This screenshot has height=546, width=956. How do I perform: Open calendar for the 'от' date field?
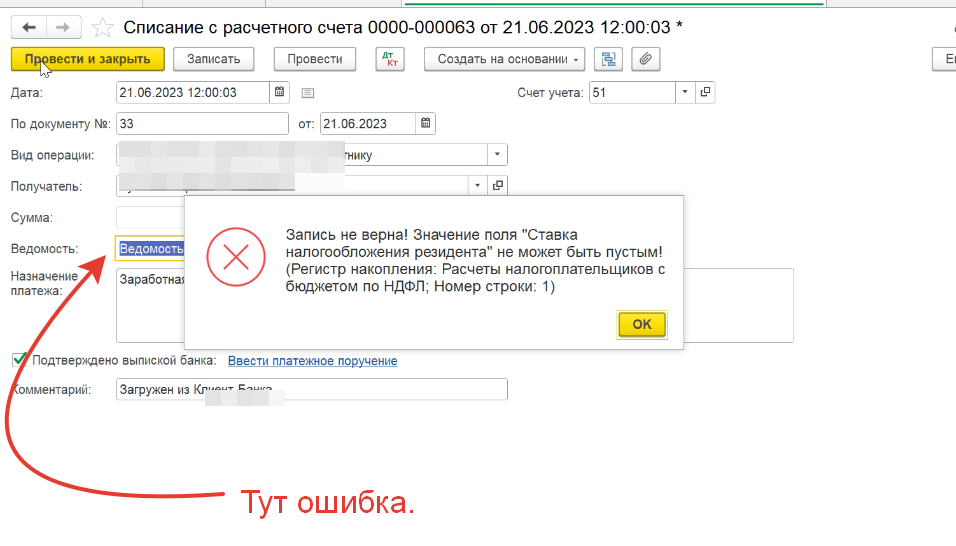click(x=426, y=124)
